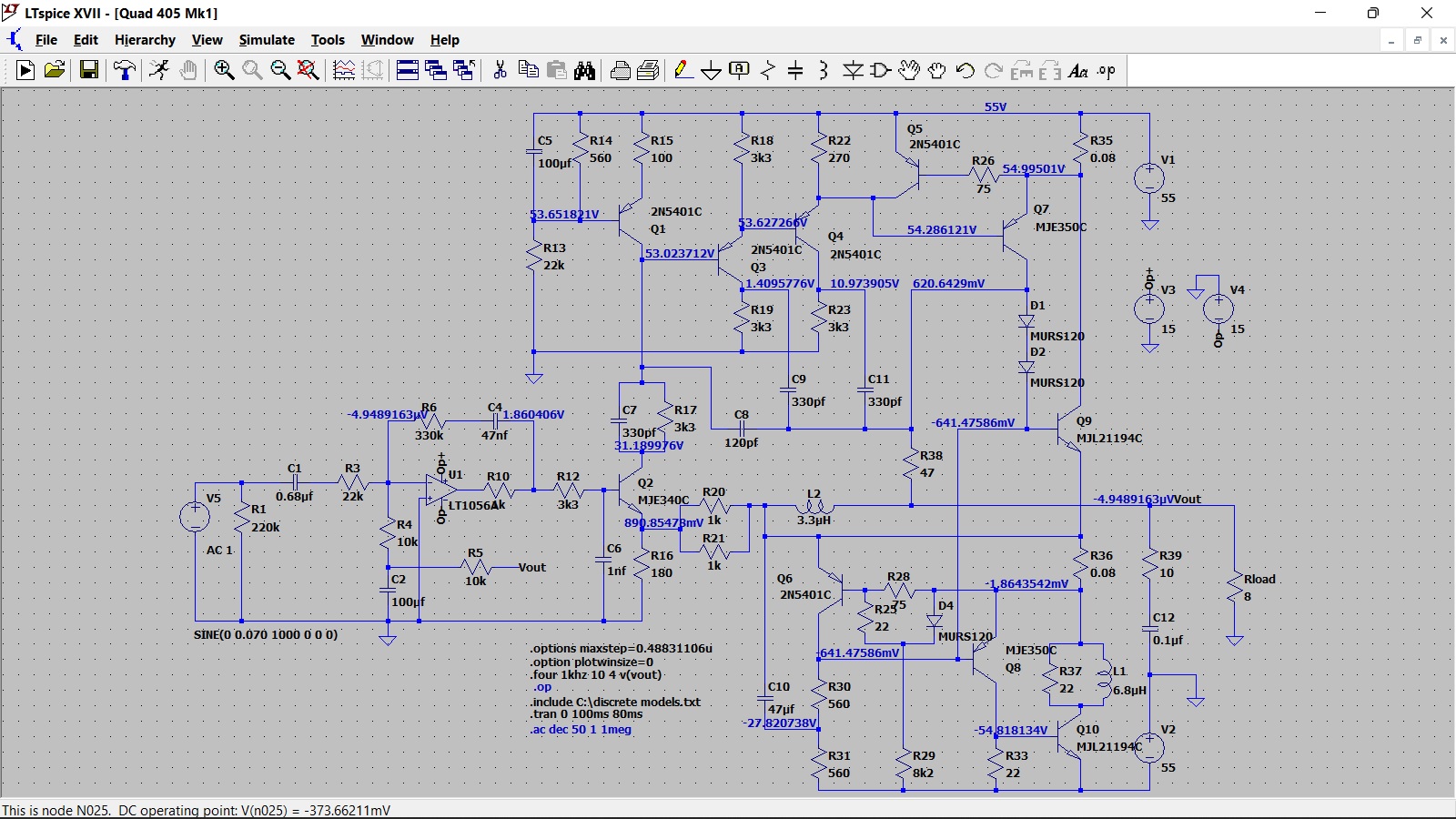This screenshot has height=819, width=1456.
Task: Open a file with the folder icon
Action: (x=55, y=70)
